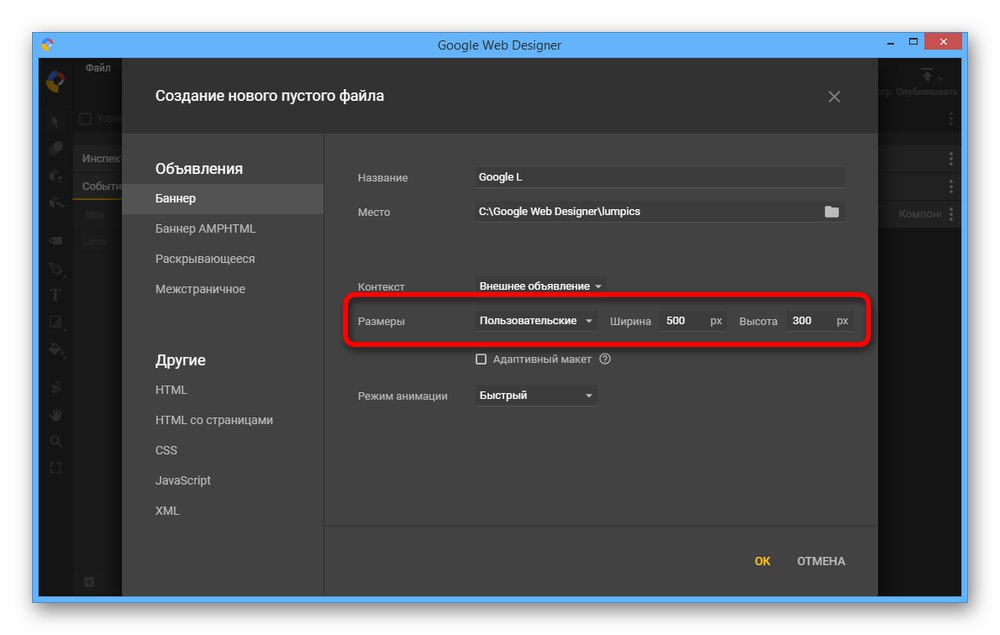Expand the Размеры Пользовательские dropdown

536,321
